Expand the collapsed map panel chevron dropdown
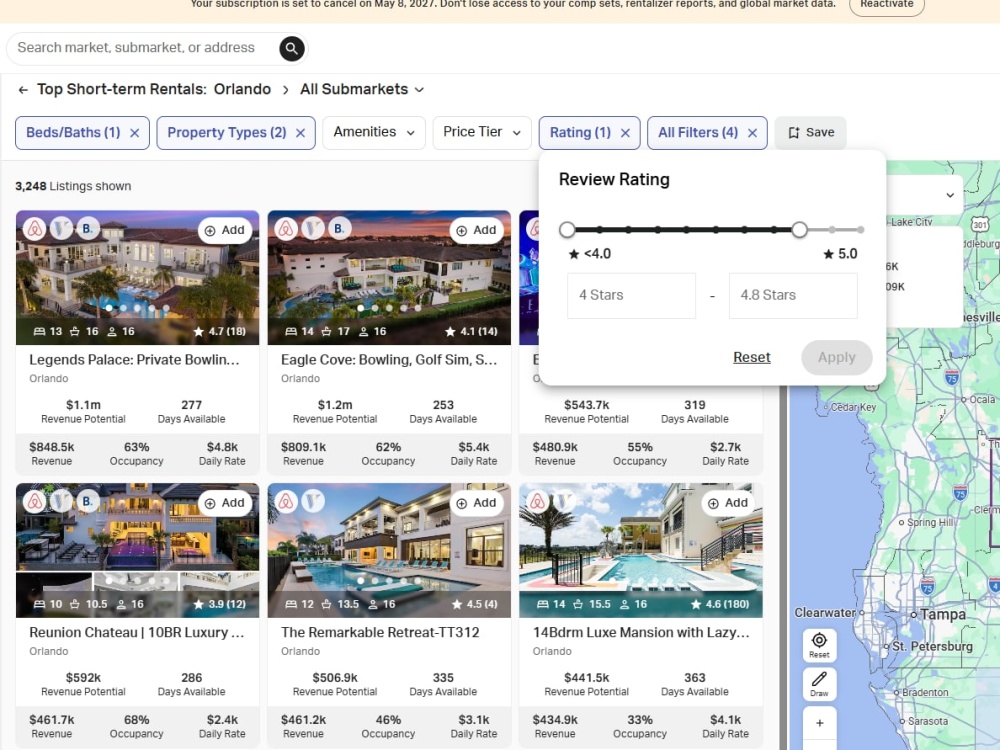This screenshot has height=750, width=1000. pyautogui.click(x=950, y=195)
